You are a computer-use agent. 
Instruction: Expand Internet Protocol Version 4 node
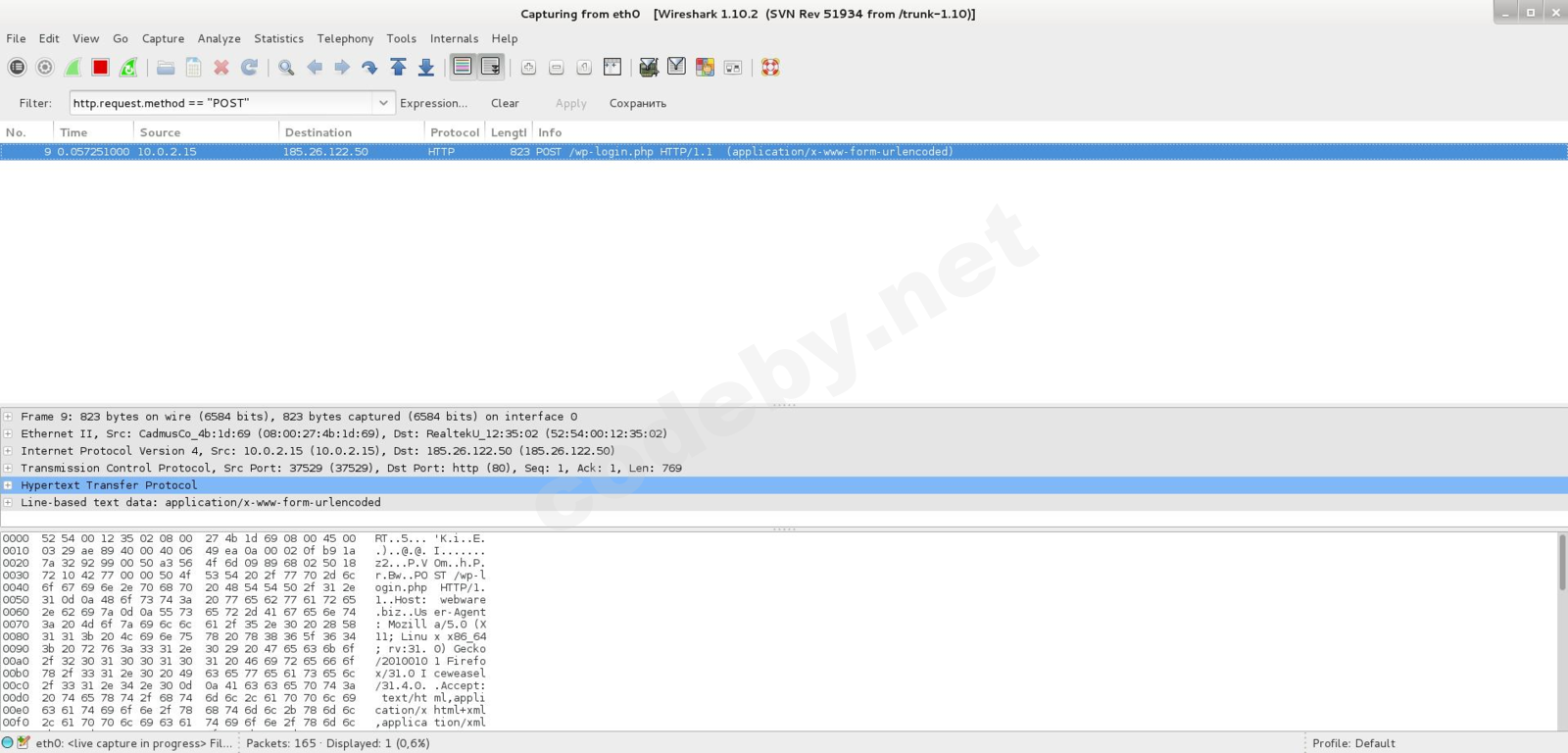8,451
